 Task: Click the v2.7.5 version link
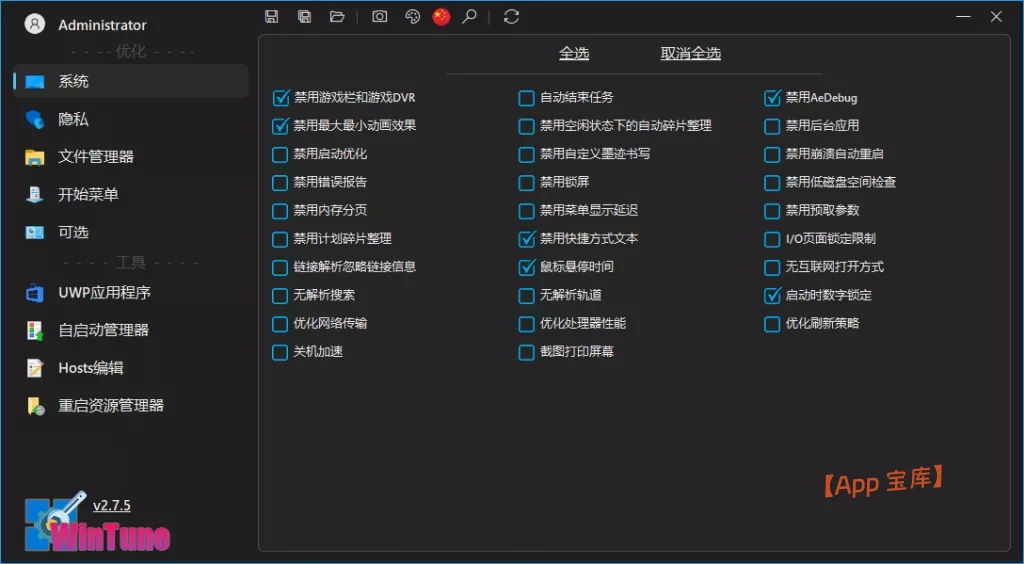click(112, 505)
